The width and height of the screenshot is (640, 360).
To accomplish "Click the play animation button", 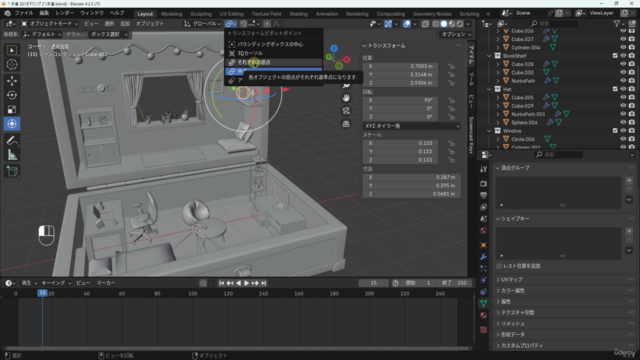I will pyautogui.click(x=247, y=283).
